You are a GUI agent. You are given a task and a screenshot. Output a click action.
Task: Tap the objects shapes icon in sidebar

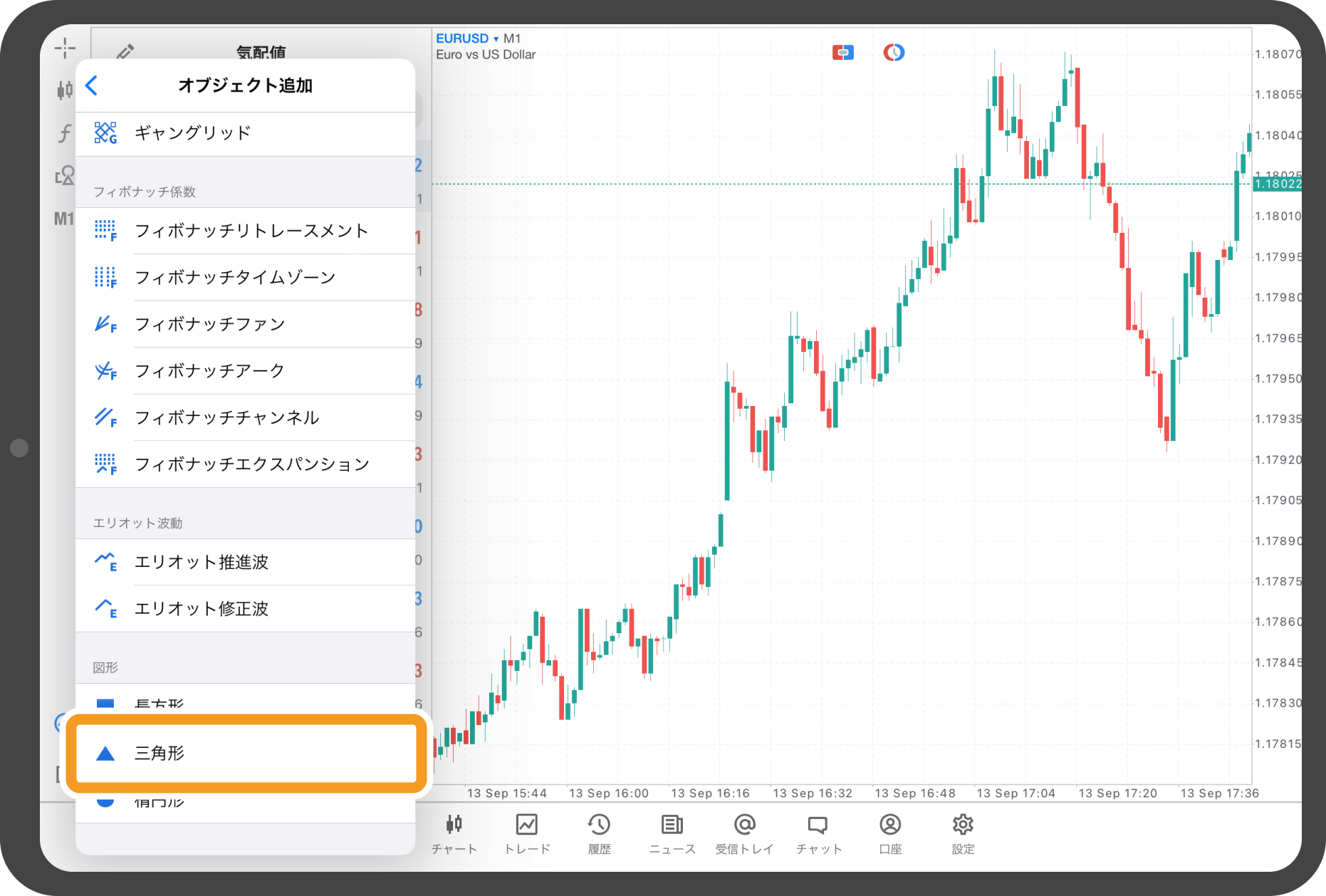tap(65, 175)
